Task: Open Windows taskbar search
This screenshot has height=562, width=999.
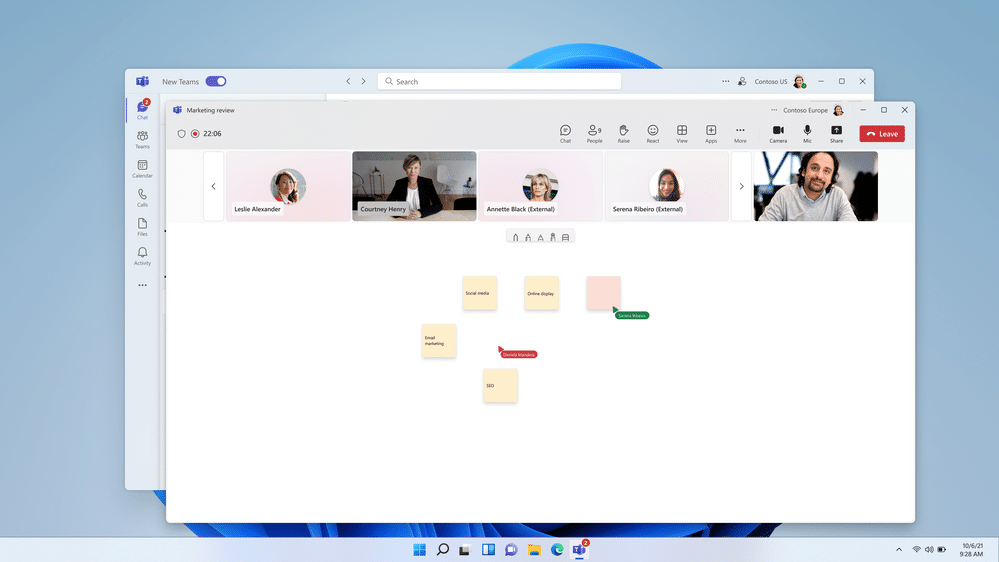Action: pos(442,549)
